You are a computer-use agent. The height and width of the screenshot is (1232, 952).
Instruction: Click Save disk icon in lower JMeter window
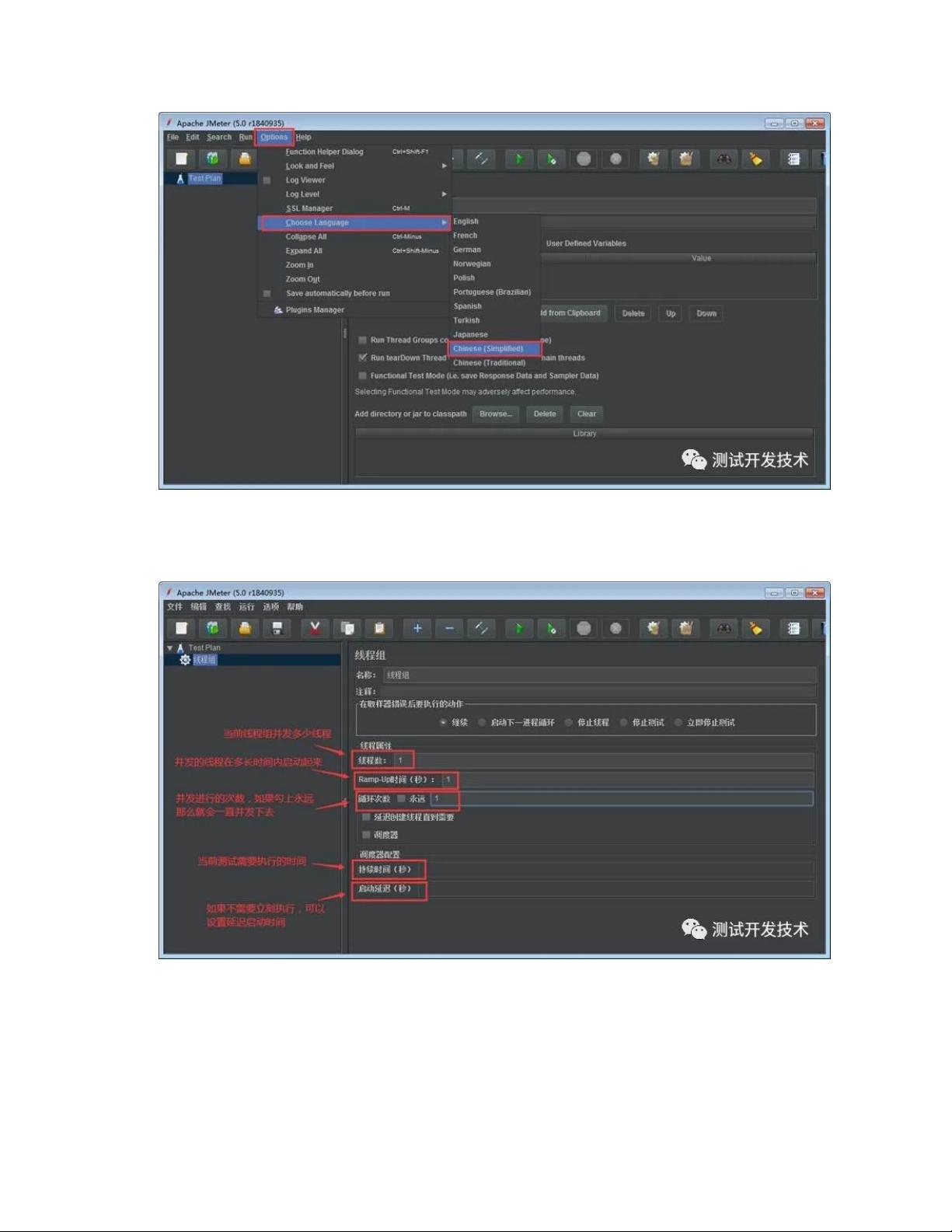[277, 628]
